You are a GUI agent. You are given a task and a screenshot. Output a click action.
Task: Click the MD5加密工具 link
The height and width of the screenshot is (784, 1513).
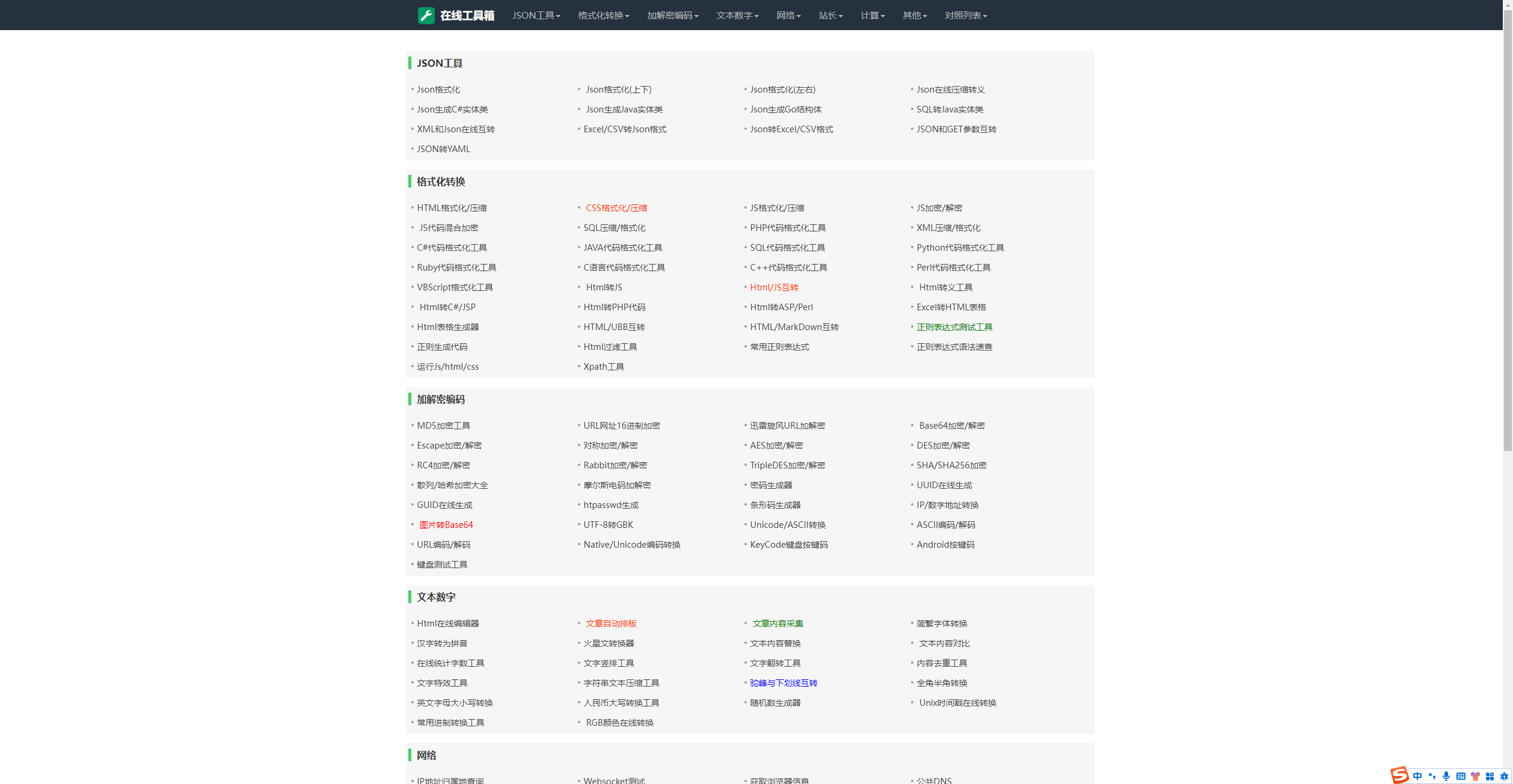443,426
